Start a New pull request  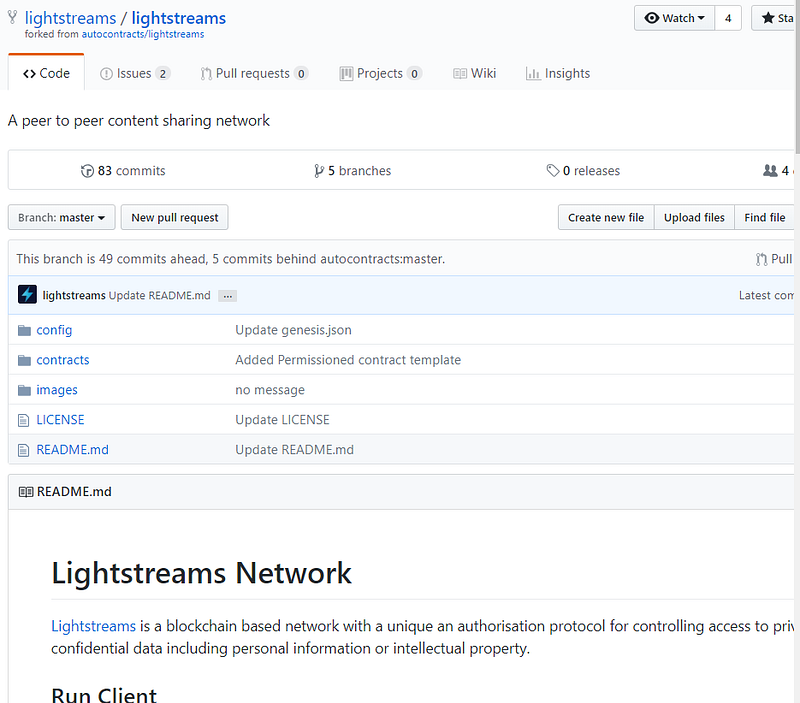click(174, 217)
